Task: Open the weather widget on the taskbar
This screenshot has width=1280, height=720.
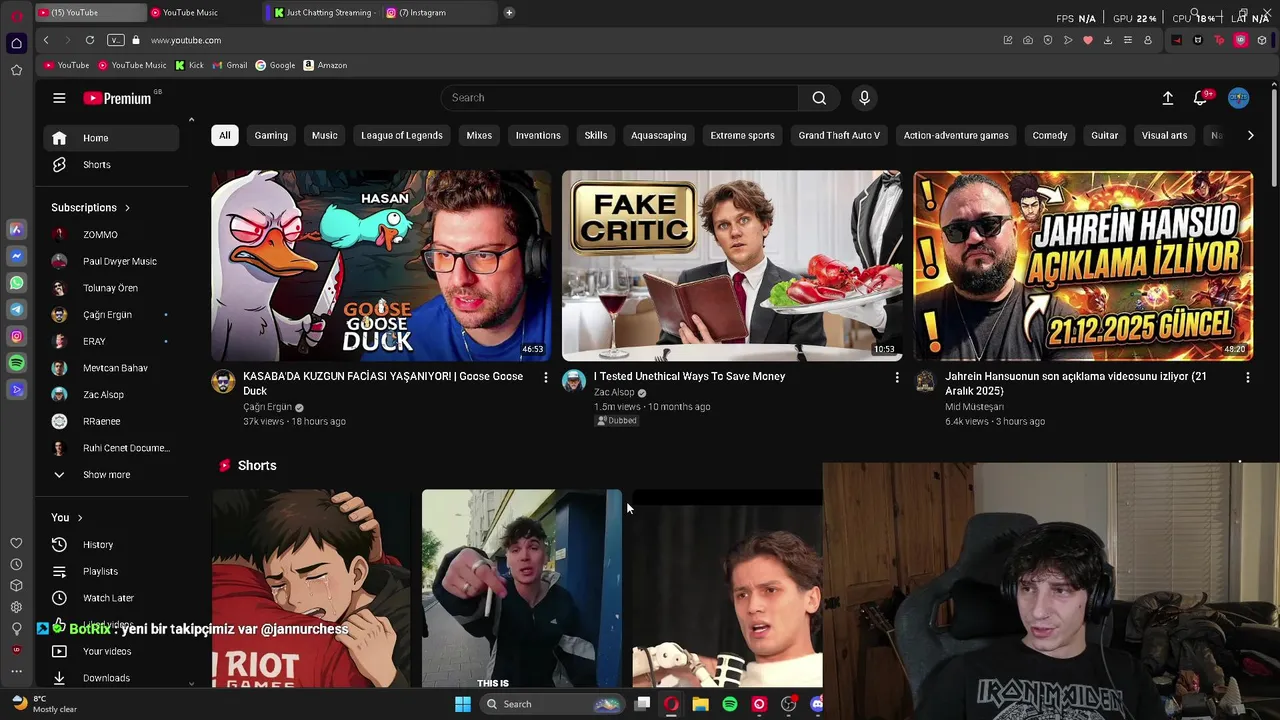Action: pos(45,704)
